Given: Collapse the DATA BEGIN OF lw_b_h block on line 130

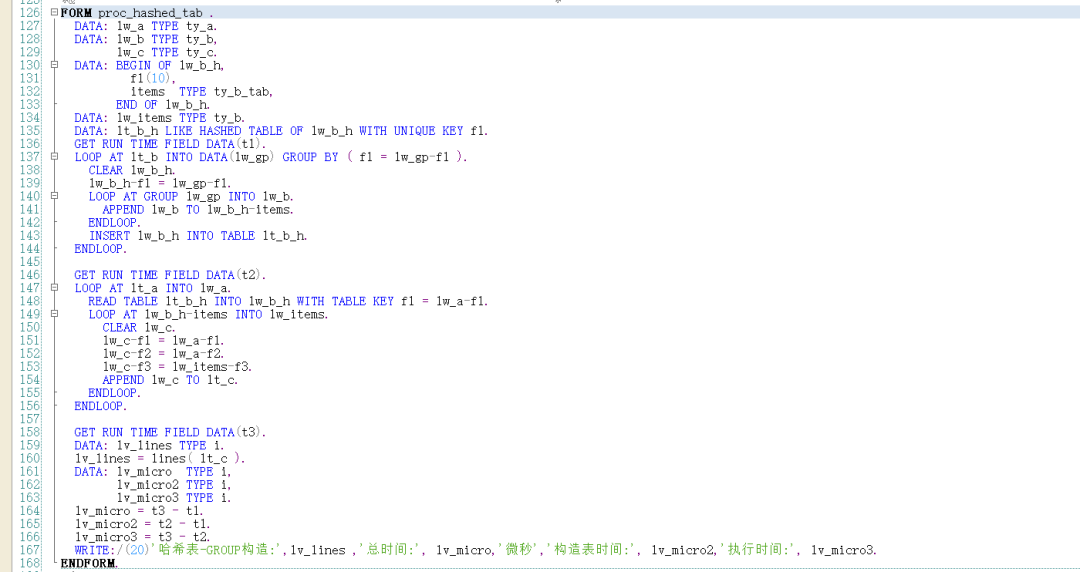Looking at the screenshot, I should [54, 65].
